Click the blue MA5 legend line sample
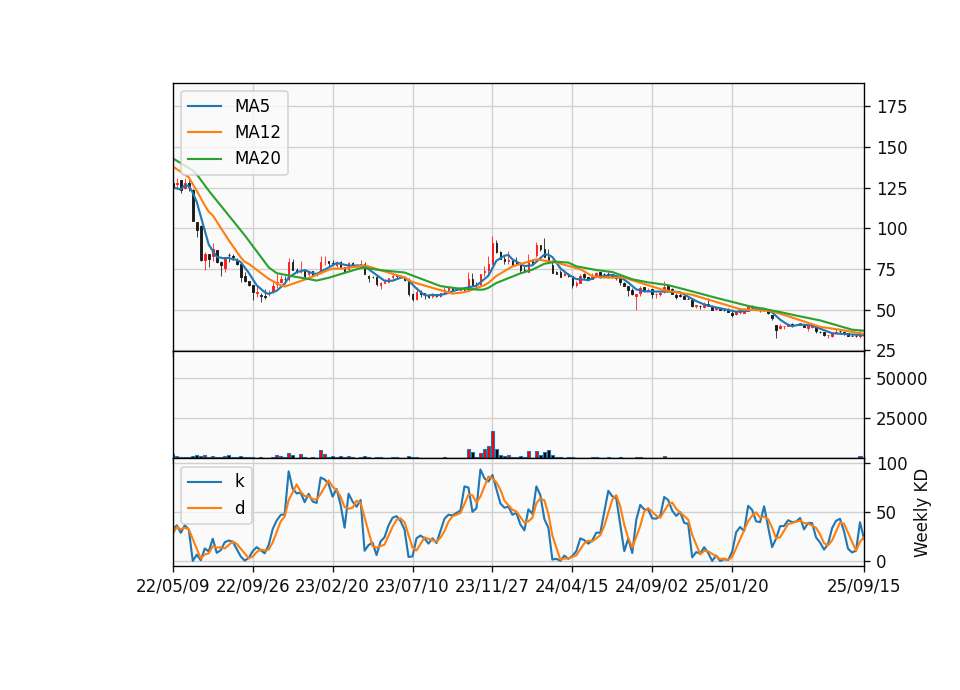Viewport: 960px width, 690px height. click(204, 106)
